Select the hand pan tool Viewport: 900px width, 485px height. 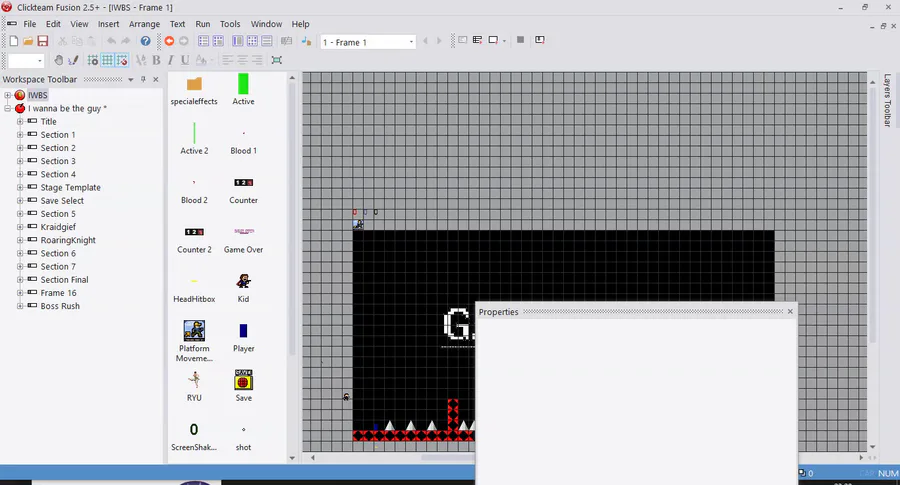click(x=59, y=60)
